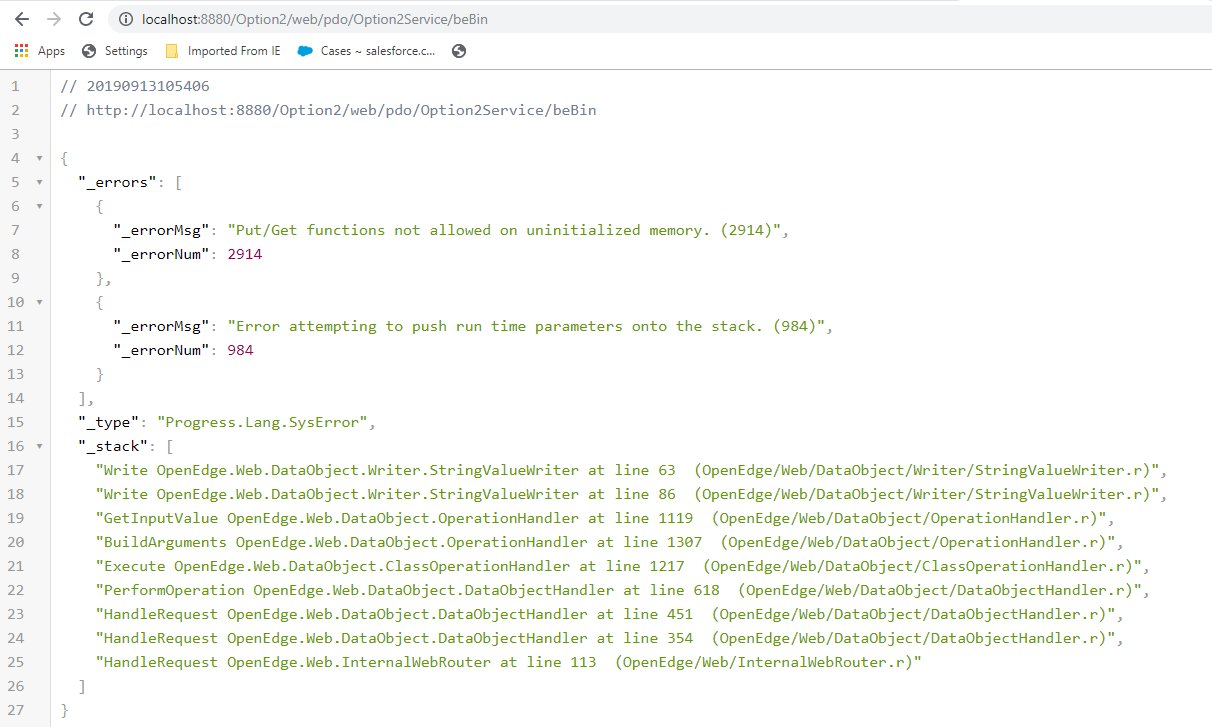
Task: Select the _errorNum value 984
Action: [x=240, y=350]
